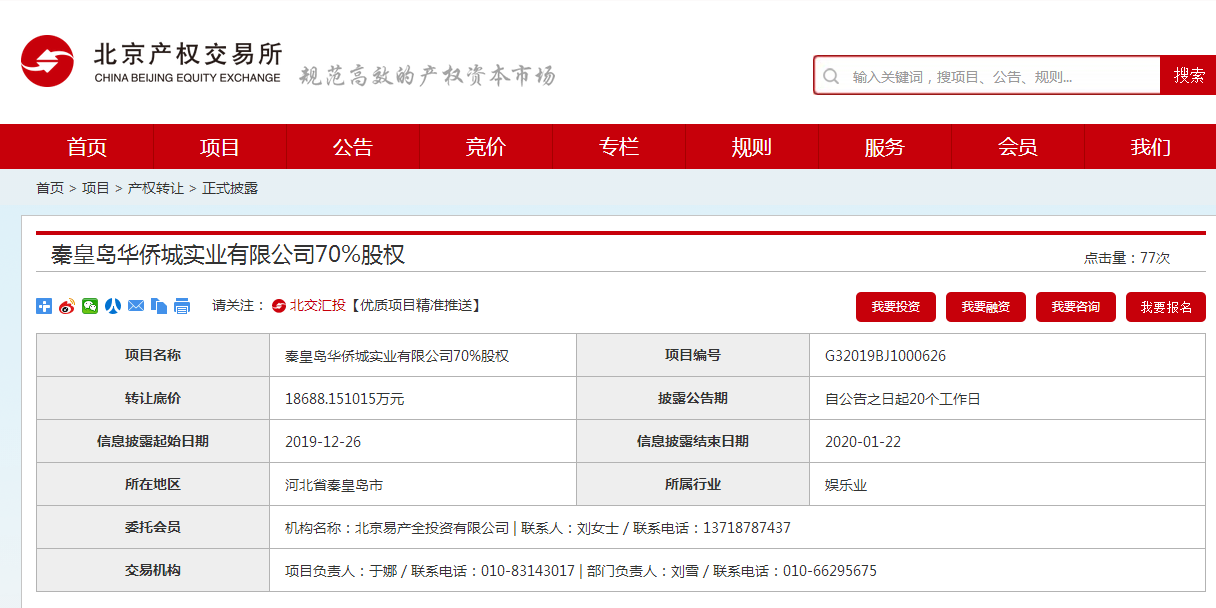Open the 项目 navigation menu

click(x=220, y=147)
